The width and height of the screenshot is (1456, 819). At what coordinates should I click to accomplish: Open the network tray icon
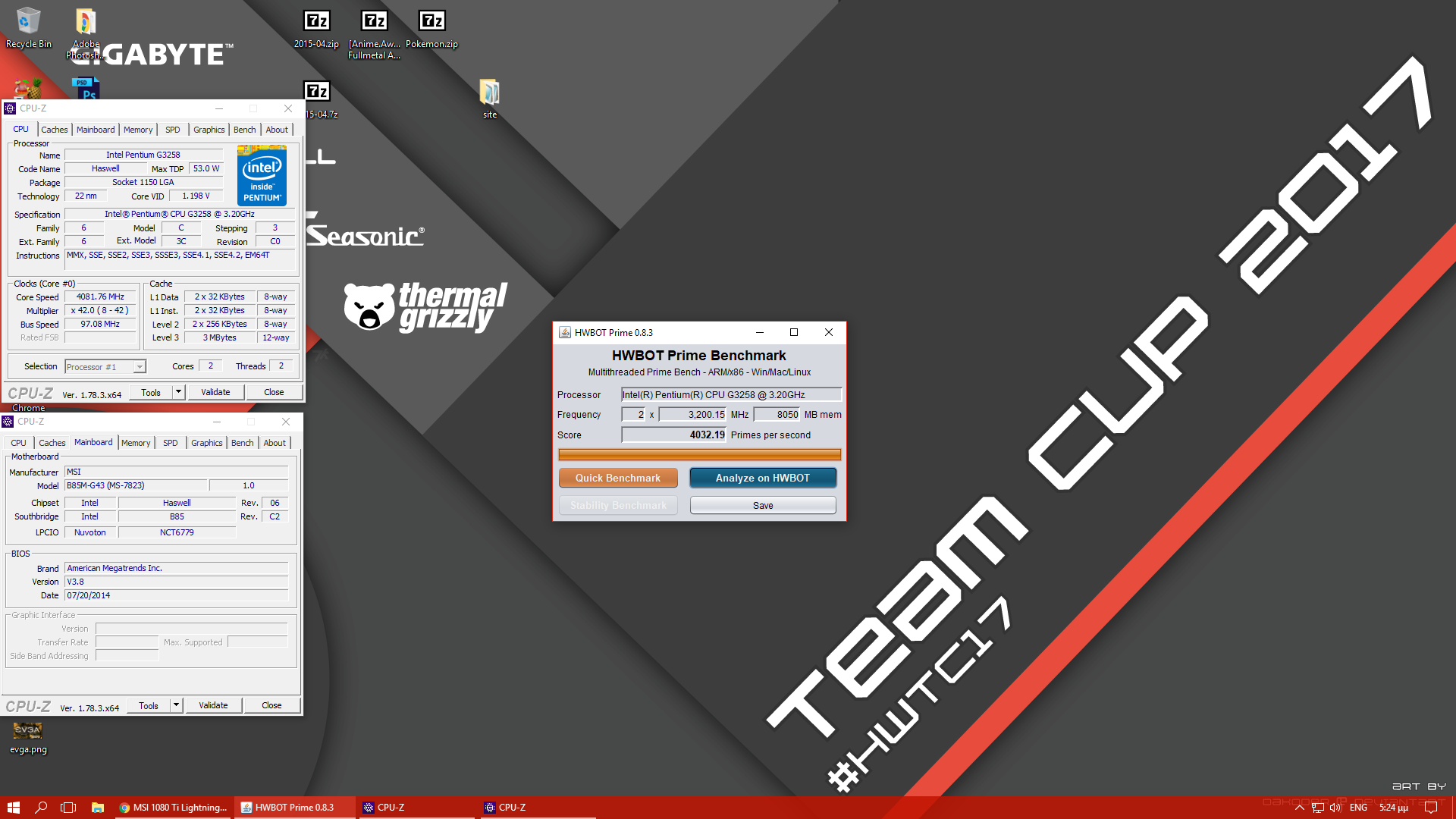click(x=1318, y=808)
